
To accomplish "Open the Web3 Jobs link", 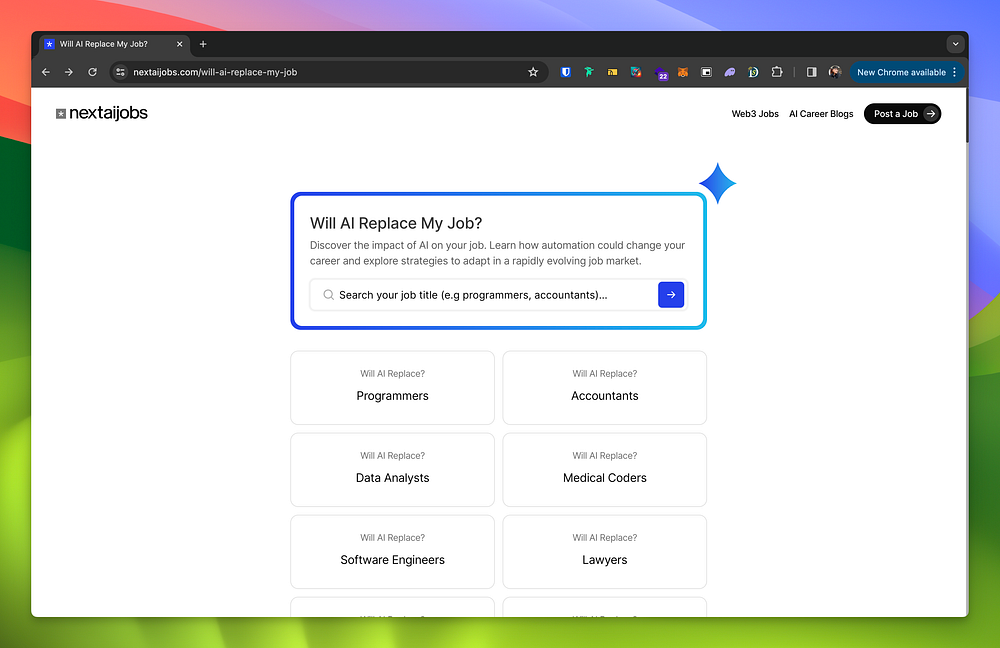I will pyautogui.click(x=754, y=114).
